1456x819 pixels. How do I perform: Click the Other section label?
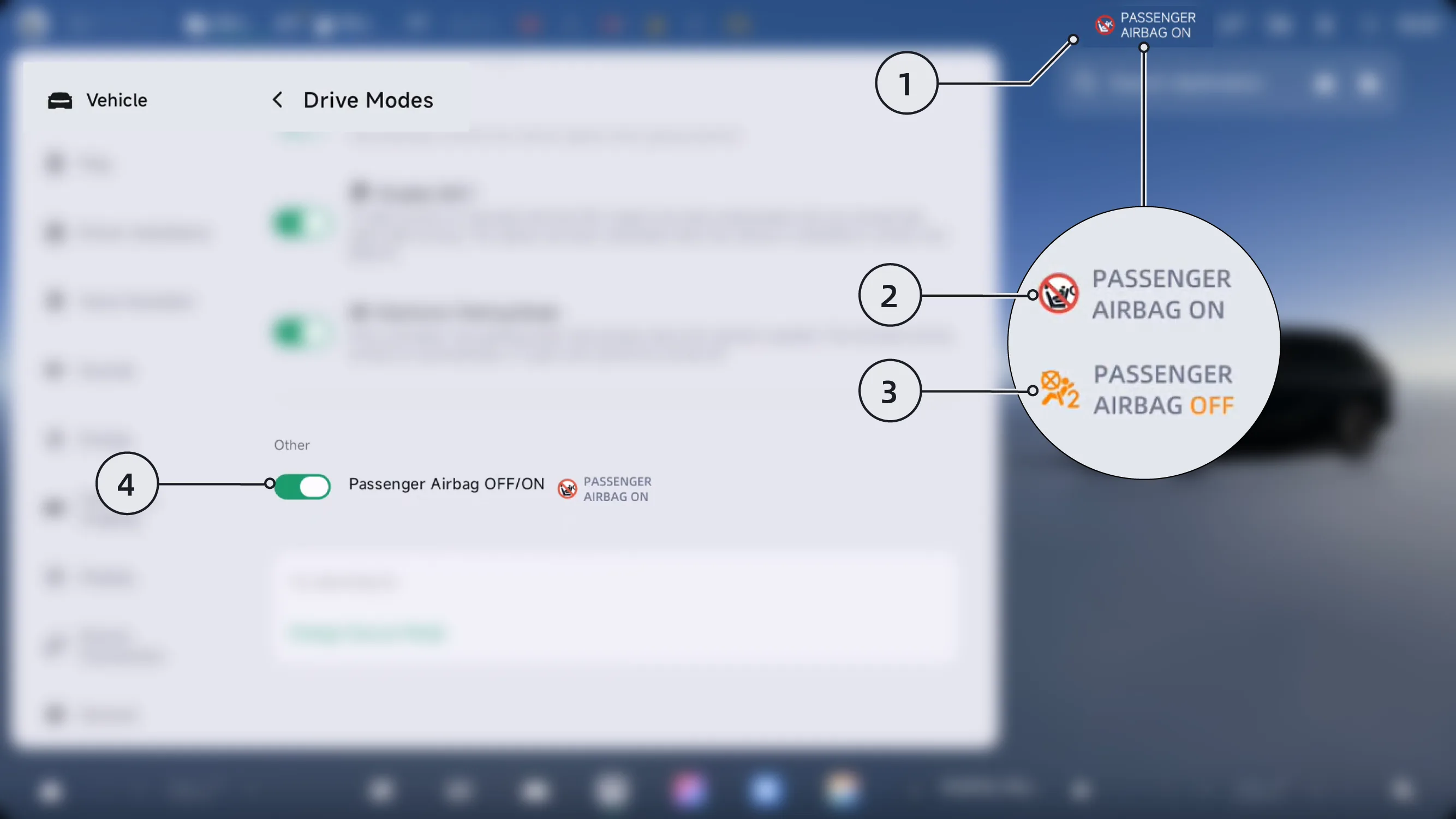[291, 445]
